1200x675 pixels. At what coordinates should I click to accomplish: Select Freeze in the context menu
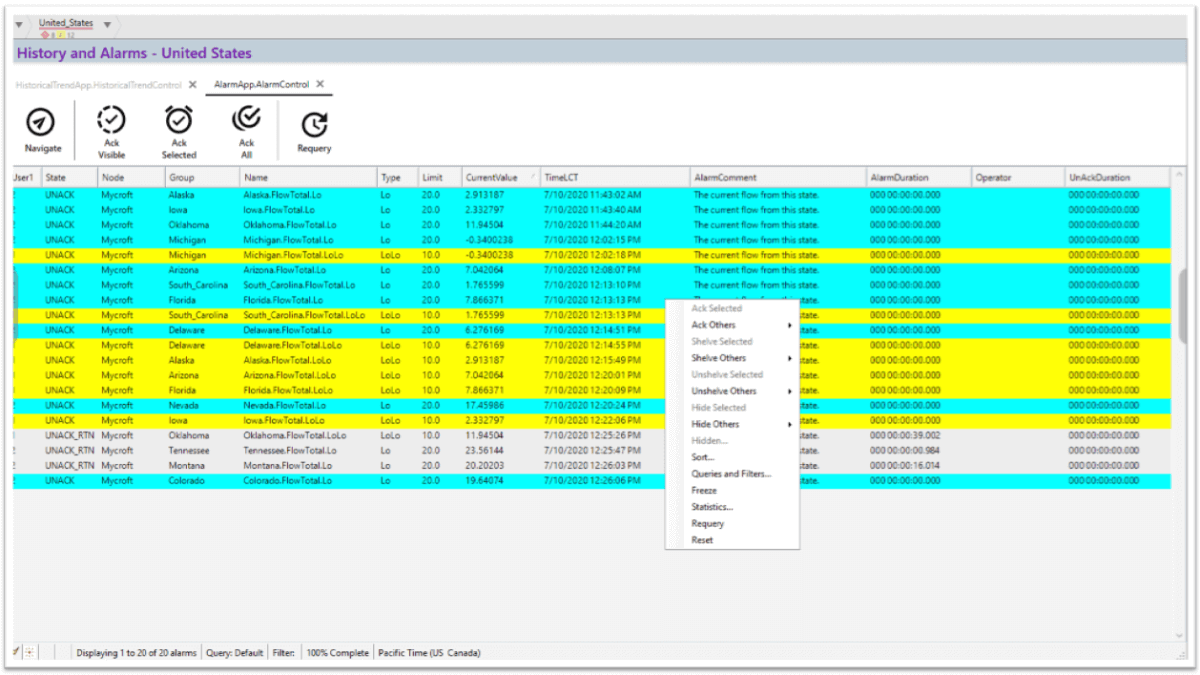tap(704, 491)
